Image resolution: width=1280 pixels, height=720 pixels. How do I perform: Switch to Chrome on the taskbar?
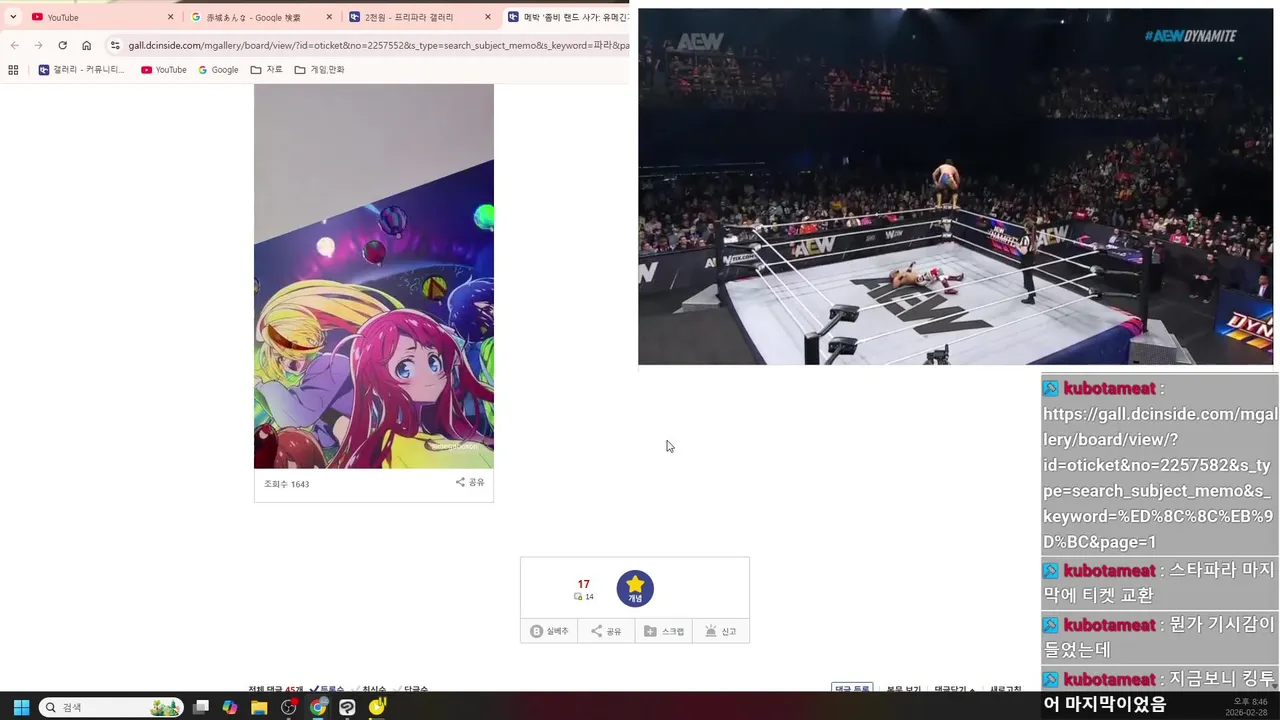coord(318,707)
